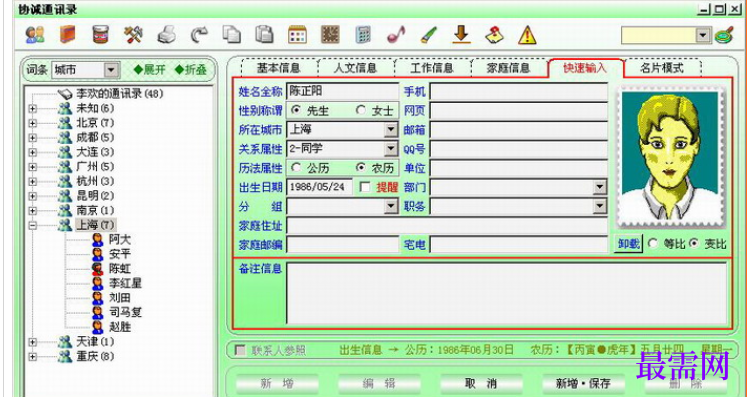Click the person icon next to 赵胜
Viewport: 748px width, 397px height.
tap(98, 327)
